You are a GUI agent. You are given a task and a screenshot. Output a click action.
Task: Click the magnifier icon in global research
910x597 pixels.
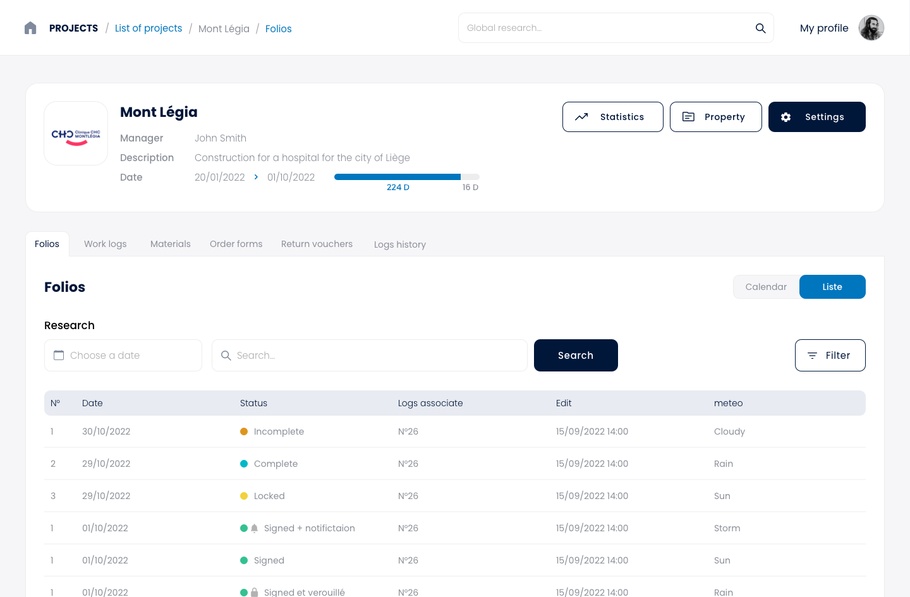(x=760, y=28)
